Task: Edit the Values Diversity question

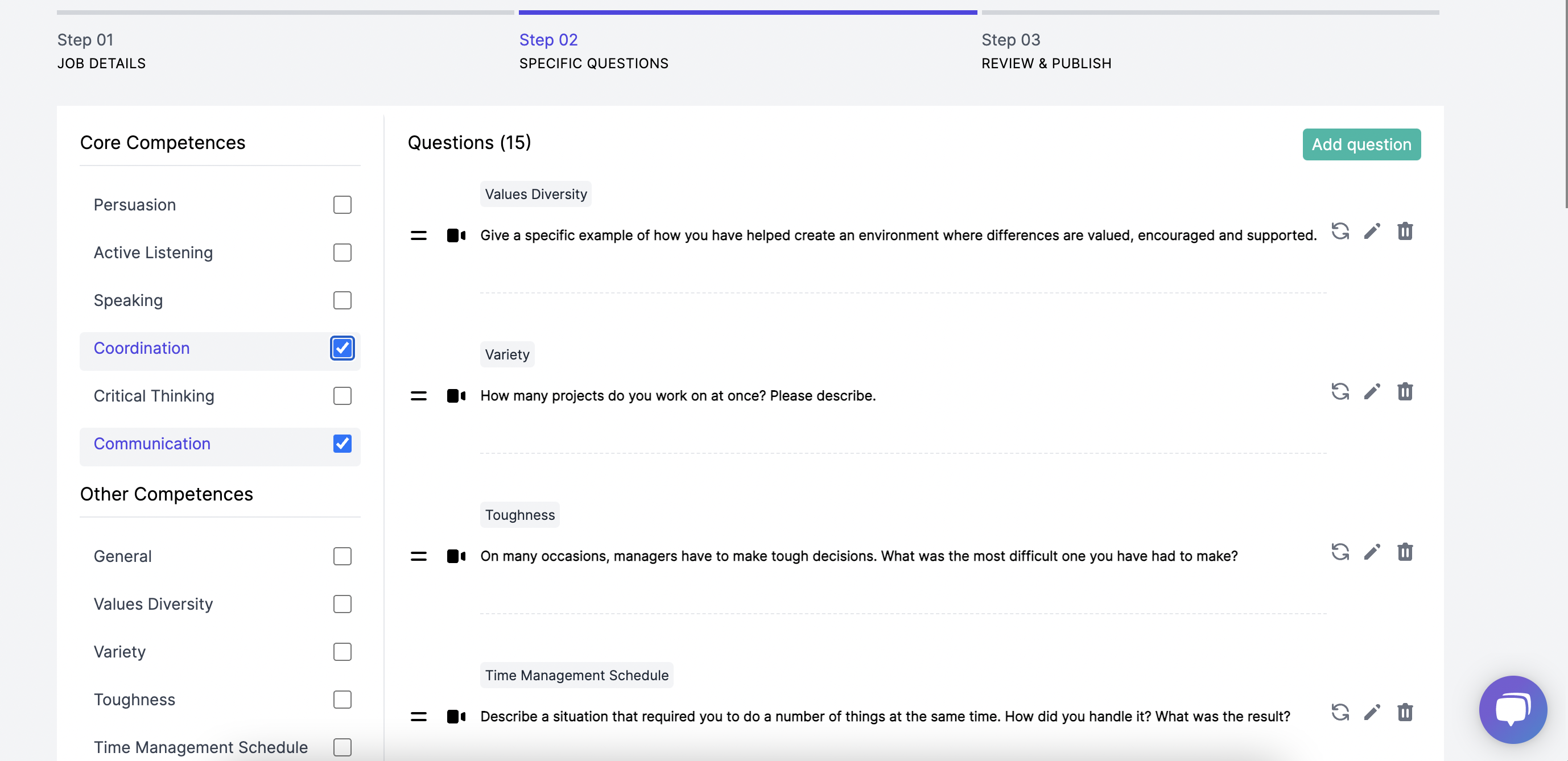Action: pos(1372,231)
